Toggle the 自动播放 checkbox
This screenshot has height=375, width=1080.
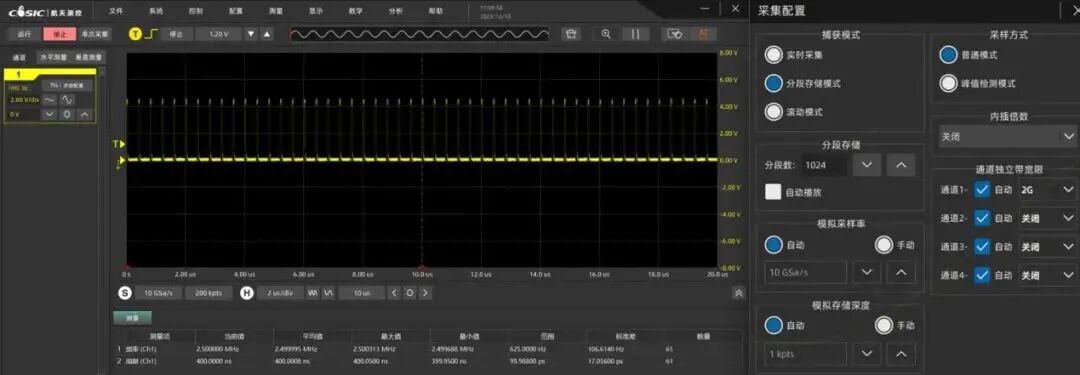click(773, 192)
